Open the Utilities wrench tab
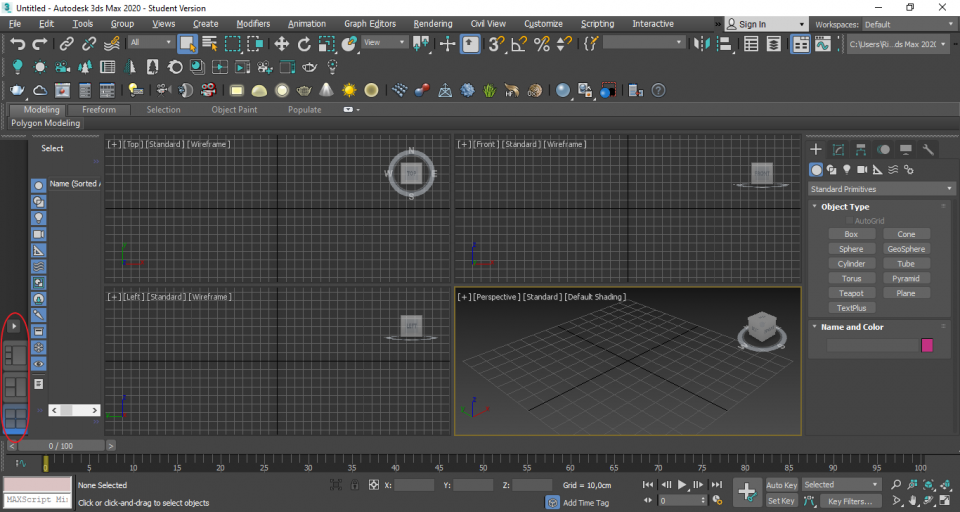The height and width of the screenshot is (512, 960). (x=928, y=149)
